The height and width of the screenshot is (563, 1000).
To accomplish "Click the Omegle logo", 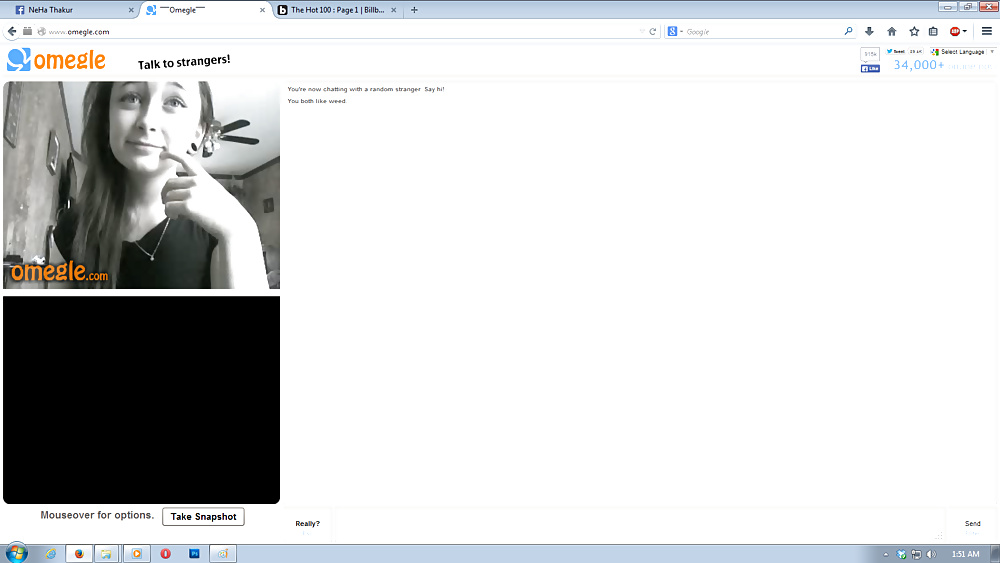I will [x=56, y=60].
